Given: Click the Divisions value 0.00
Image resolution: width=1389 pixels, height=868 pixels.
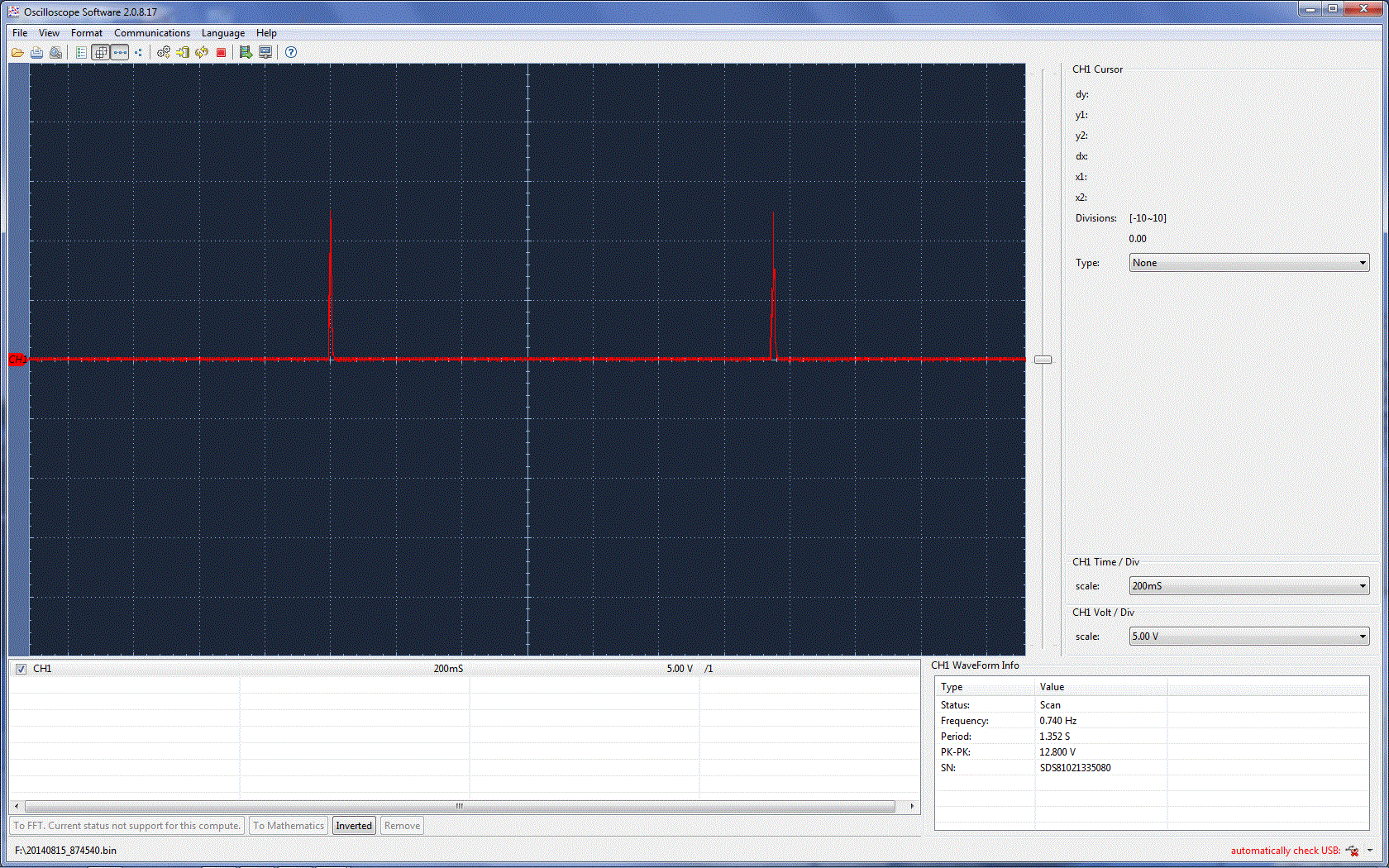Looking at the screenshot, I should (x=1138, y=239).
